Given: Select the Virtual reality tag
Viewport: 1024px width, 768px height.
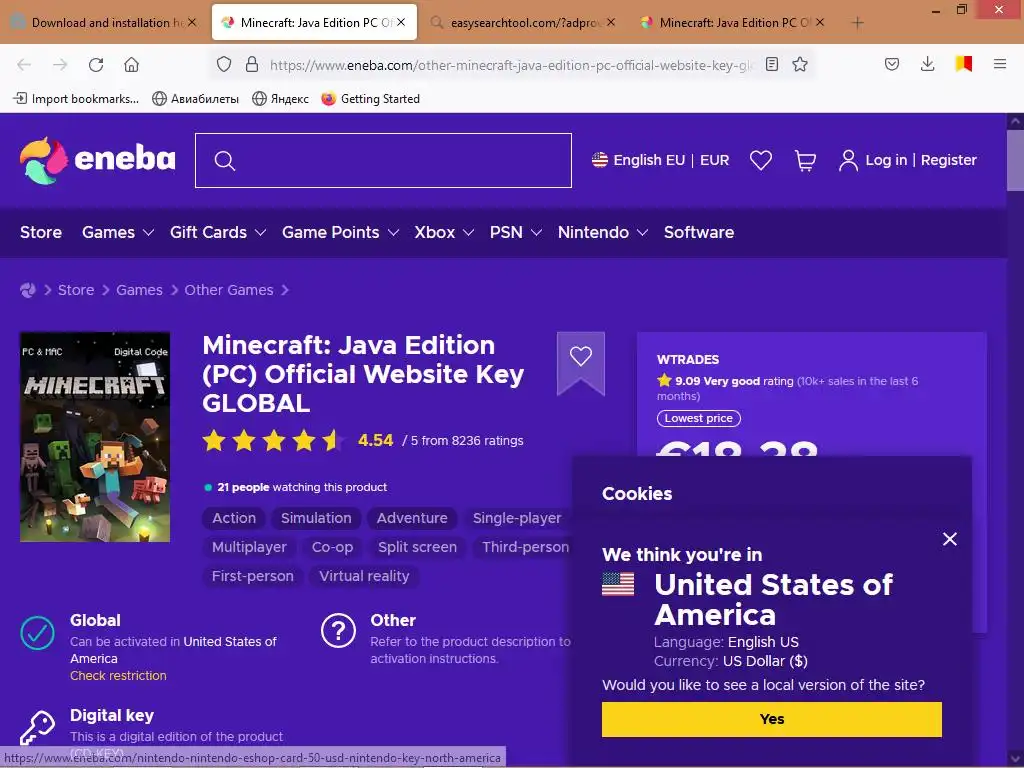Looking at the screenshot, I should click(364, 576).
